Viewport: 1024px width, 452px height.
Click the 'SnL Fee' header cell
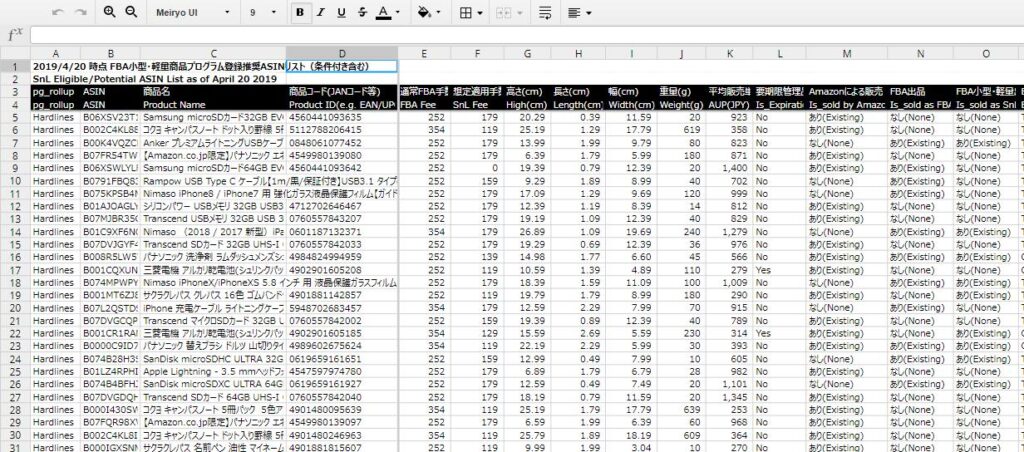(x=476, y=105)
